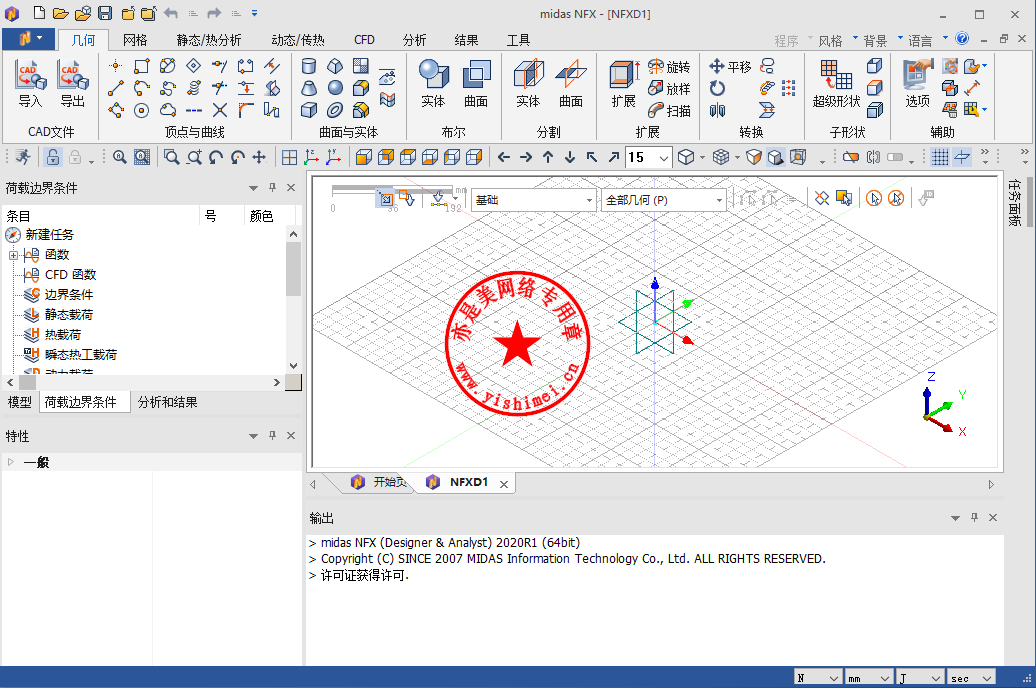Rotate view left with arrow icon
The height and width of the screenshot is (688, 1036).
(503, 157)
